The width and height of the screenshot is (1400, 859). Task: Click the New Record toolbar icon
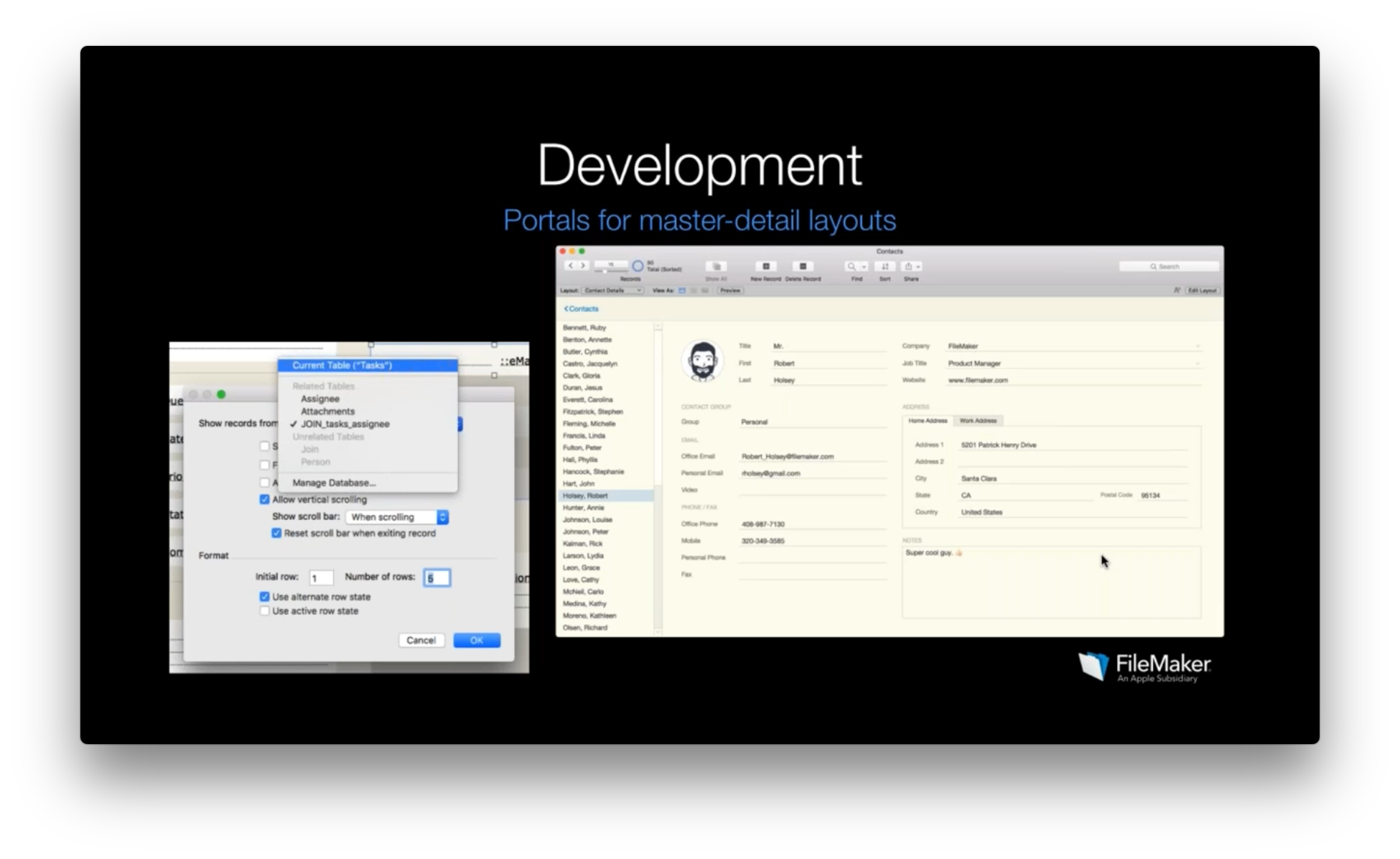click(766, 266)
